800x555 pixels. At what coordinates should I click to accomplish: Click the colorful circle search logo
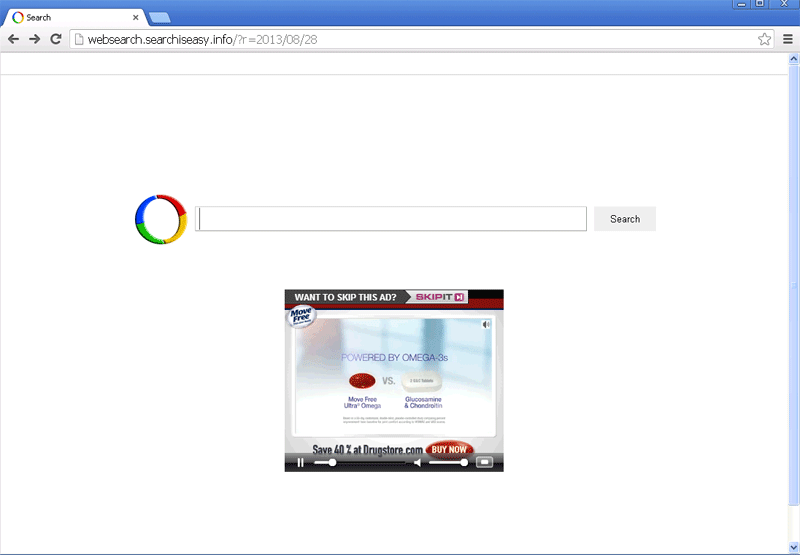[161, 219]
